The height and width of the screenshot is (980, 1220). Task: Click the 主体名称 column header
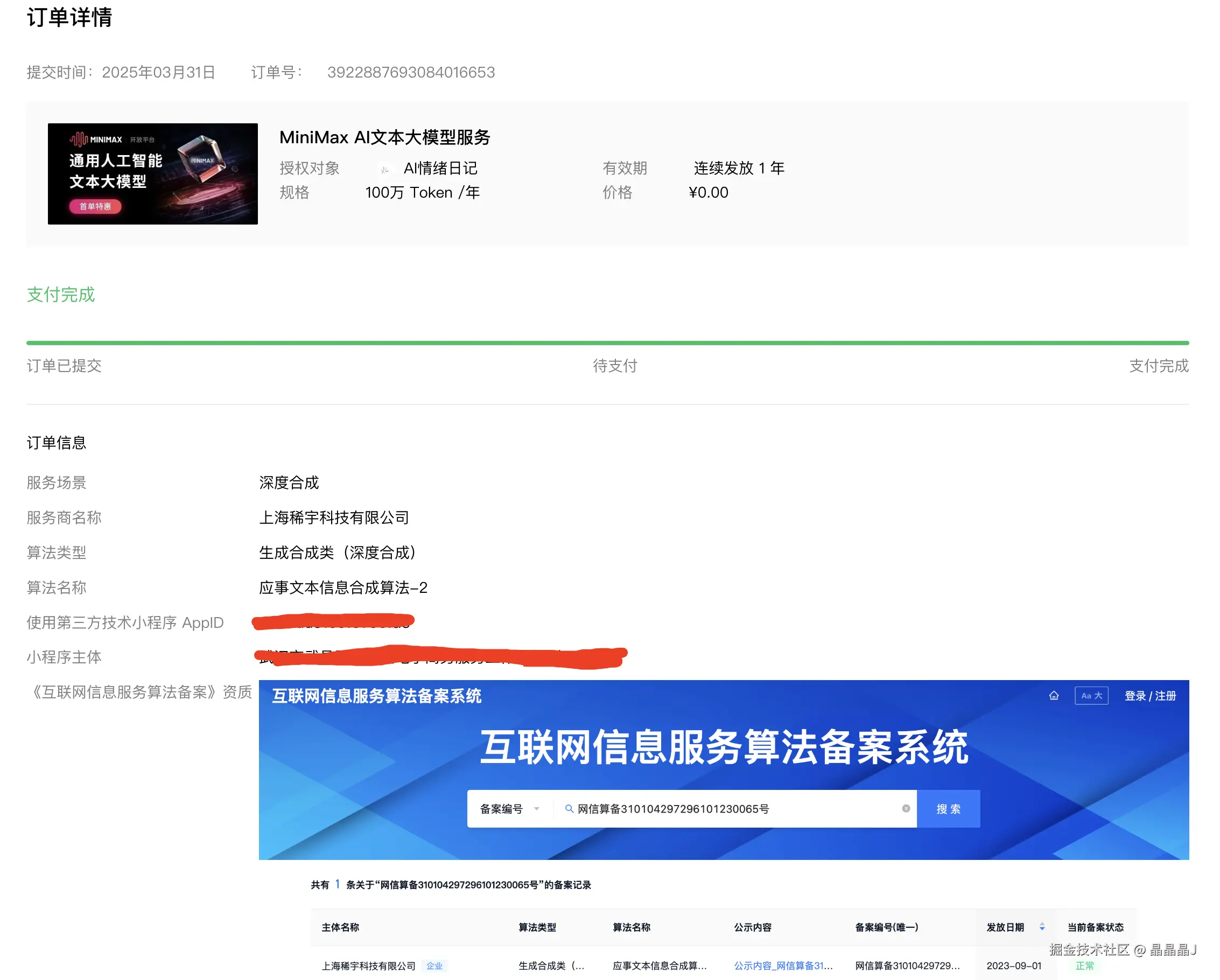coord(340,927)
